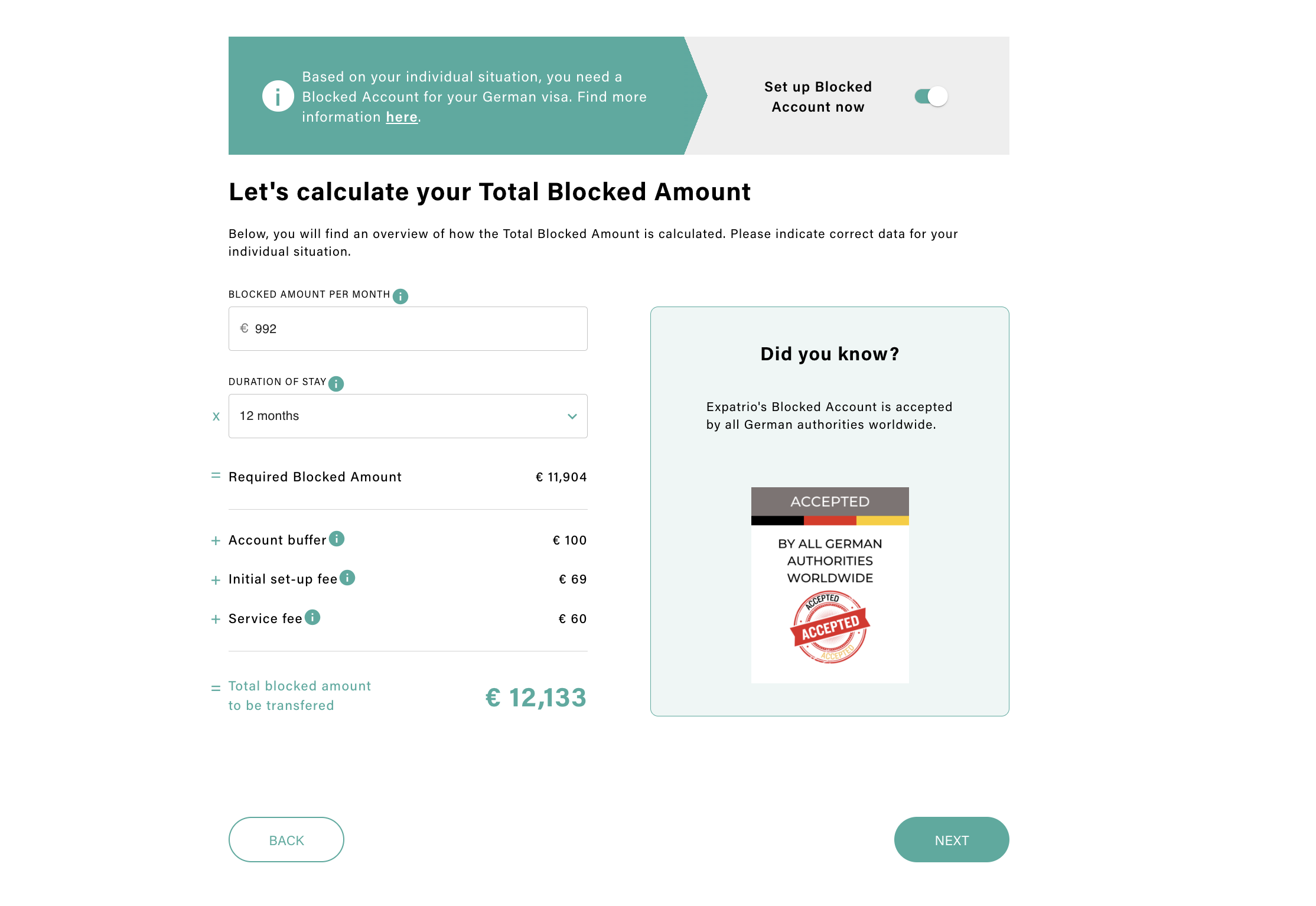The image size is (1316, 906).
Task: Click large info icon in green banner
Action: tap(278, 96)
